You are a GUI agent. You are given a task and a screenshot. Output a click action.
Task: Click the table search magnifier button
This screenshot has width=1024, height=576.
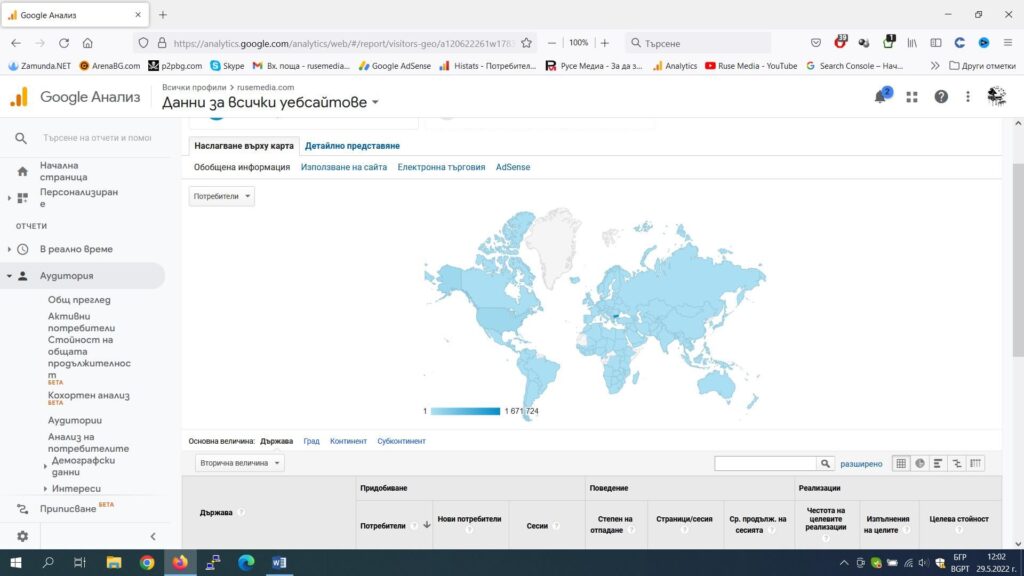pyautogui.click(x=825, y=464)
